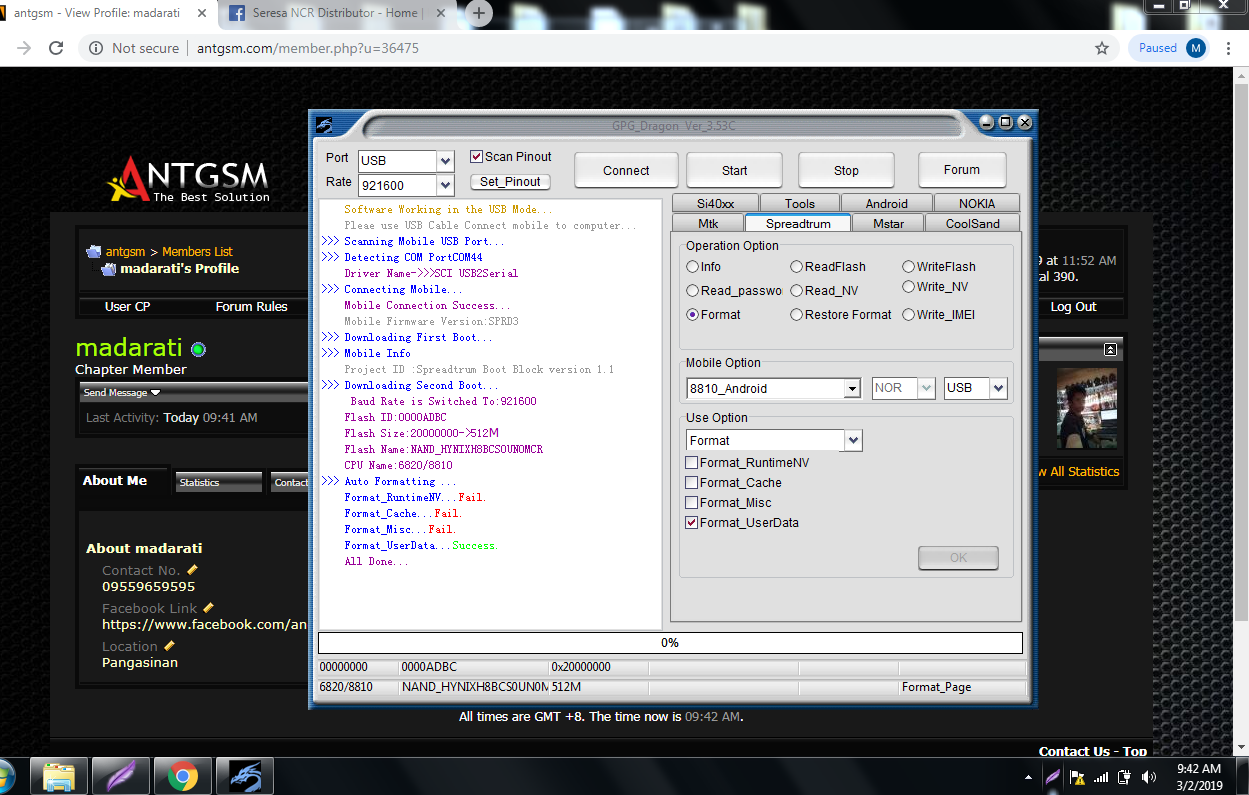Edit Facebook Link with pencil icon
1249x795 pixels.
coord(209,608)
